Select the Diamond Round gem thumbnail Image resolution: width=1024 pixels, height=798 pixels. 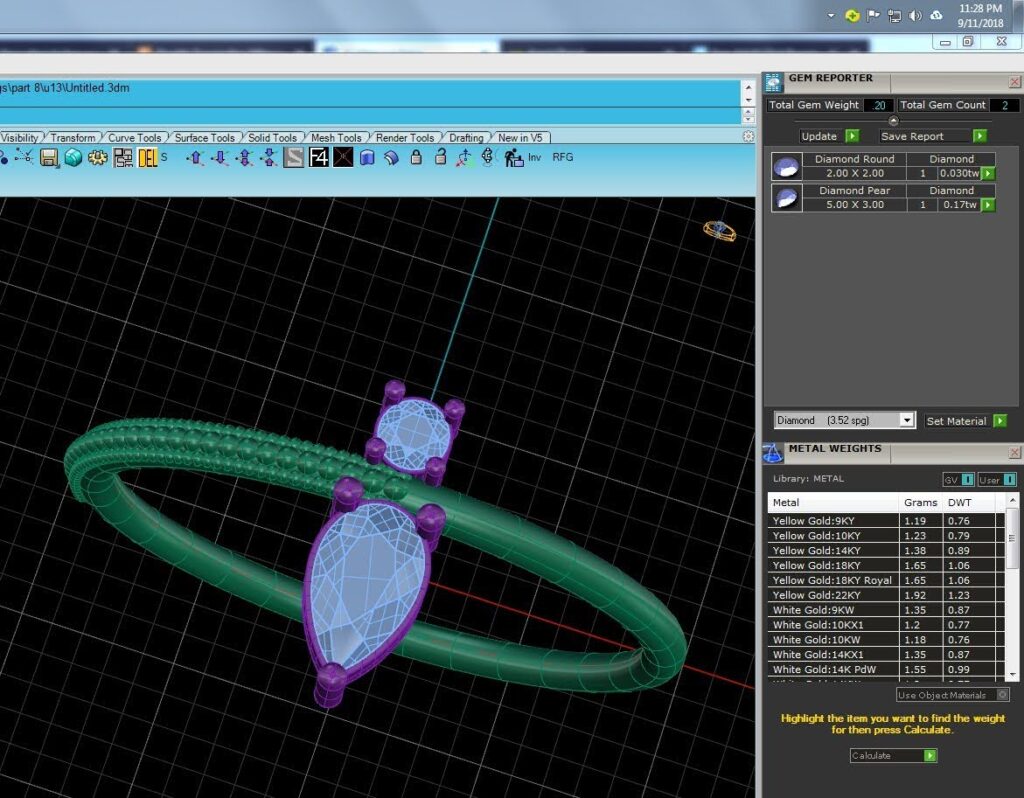(x=786, y=166)
